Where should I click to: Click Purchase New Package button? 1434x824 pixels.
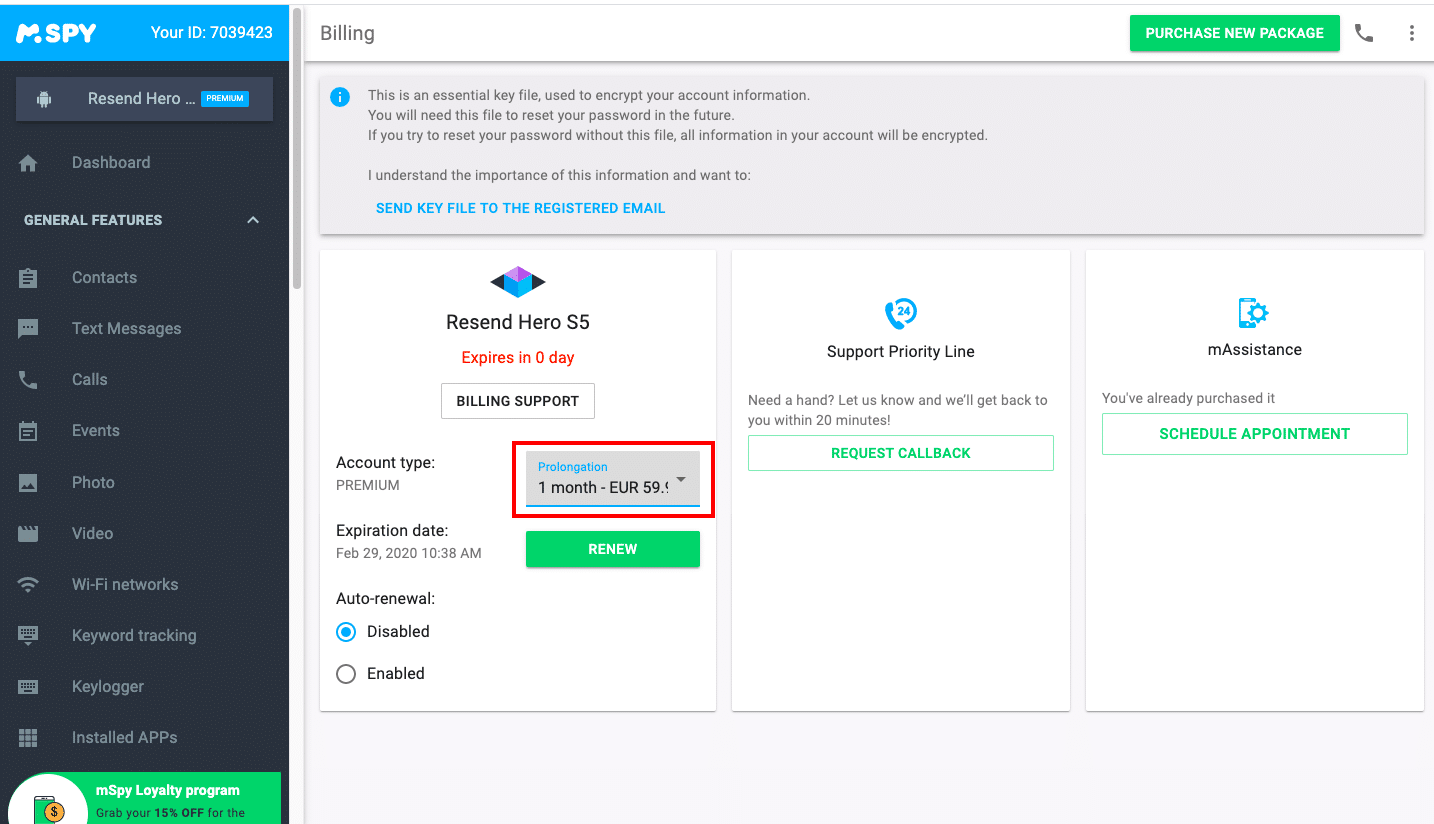tap(1234, 33)
